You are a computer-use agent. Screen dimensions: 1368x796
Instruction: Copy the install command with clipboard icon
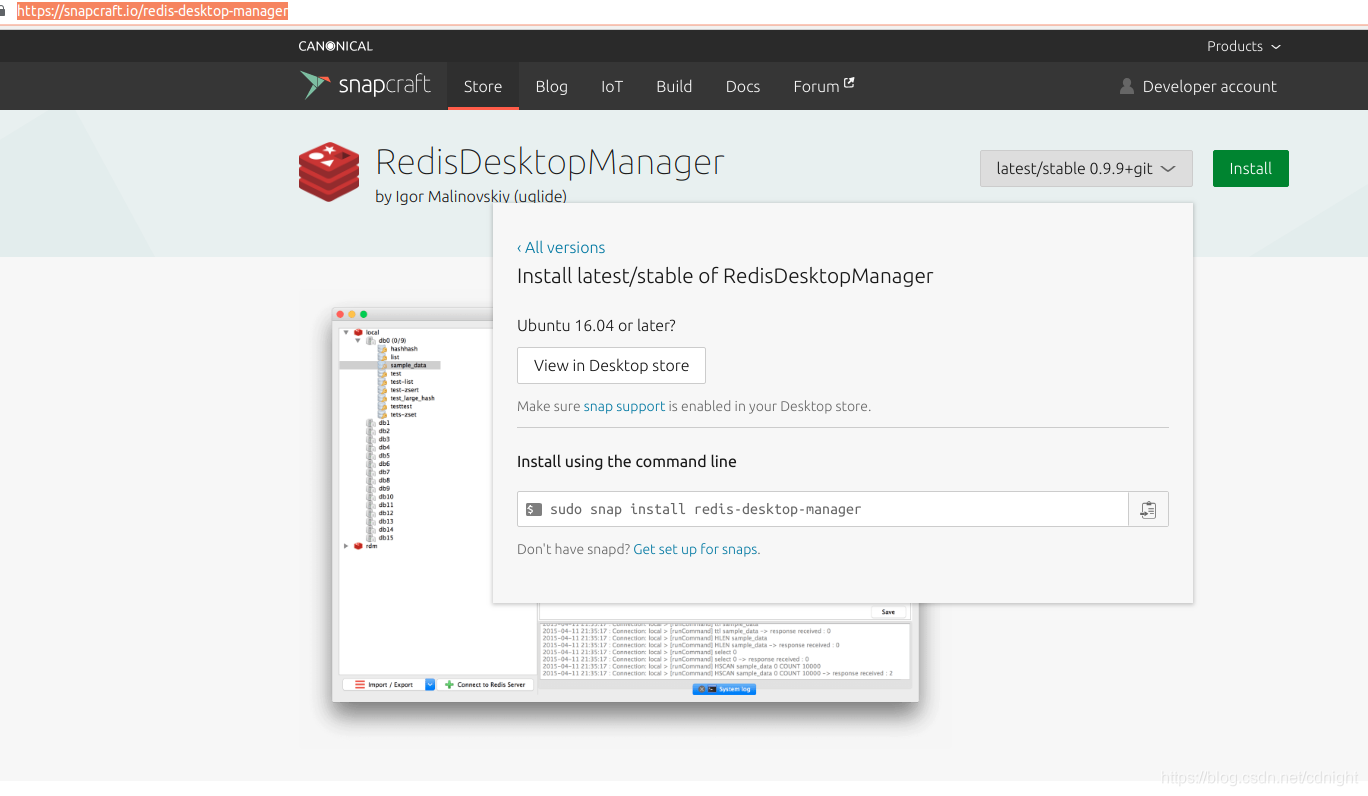click(1148, 509)
